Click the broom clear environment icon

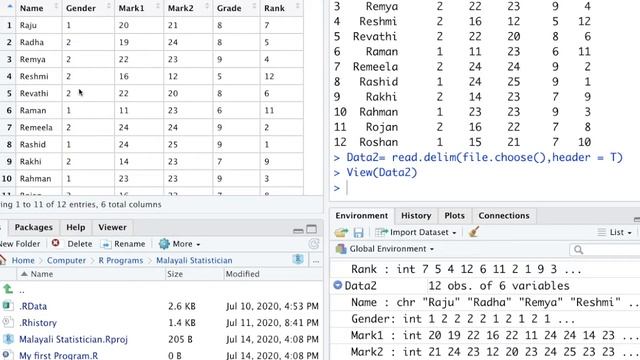click(x=473, y=232)
